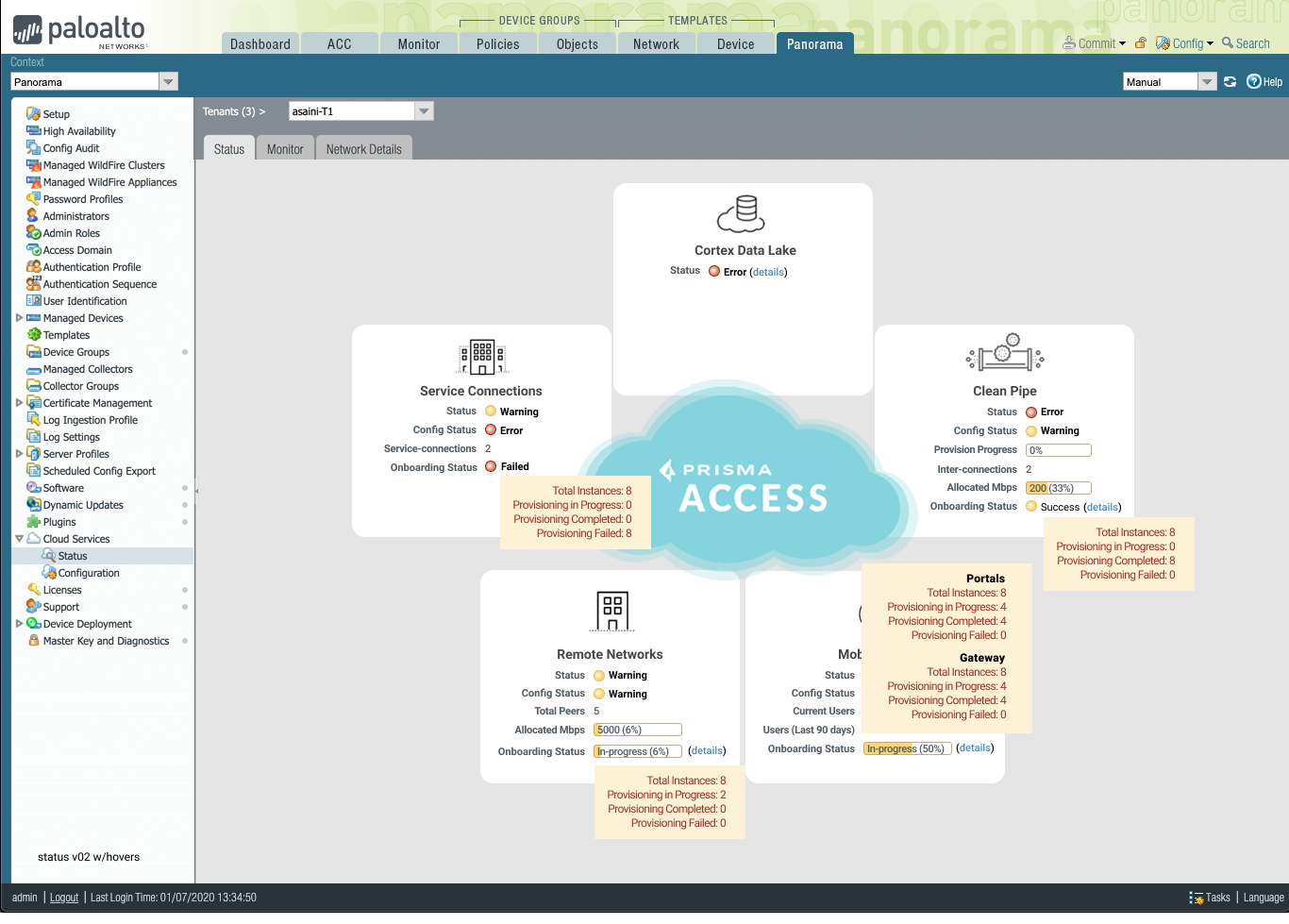Click the Service Connections building icon

tap(482, 357)
